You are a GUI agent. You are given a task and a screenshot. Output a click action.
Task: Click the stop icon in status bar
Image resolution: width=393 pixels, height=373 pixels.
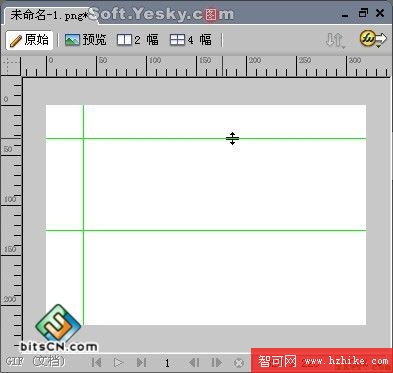[239, 363]
